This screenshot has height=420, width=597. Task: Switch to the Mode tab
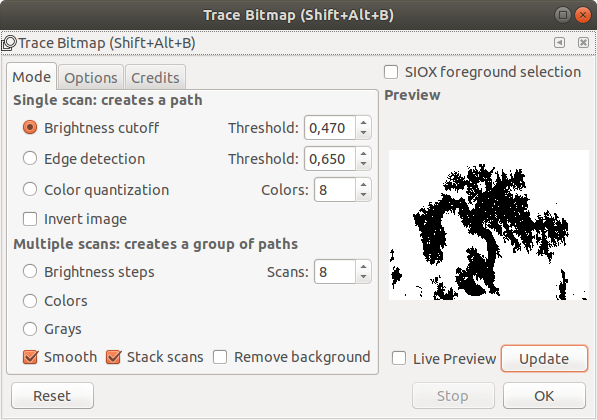(x=32, y=77)
